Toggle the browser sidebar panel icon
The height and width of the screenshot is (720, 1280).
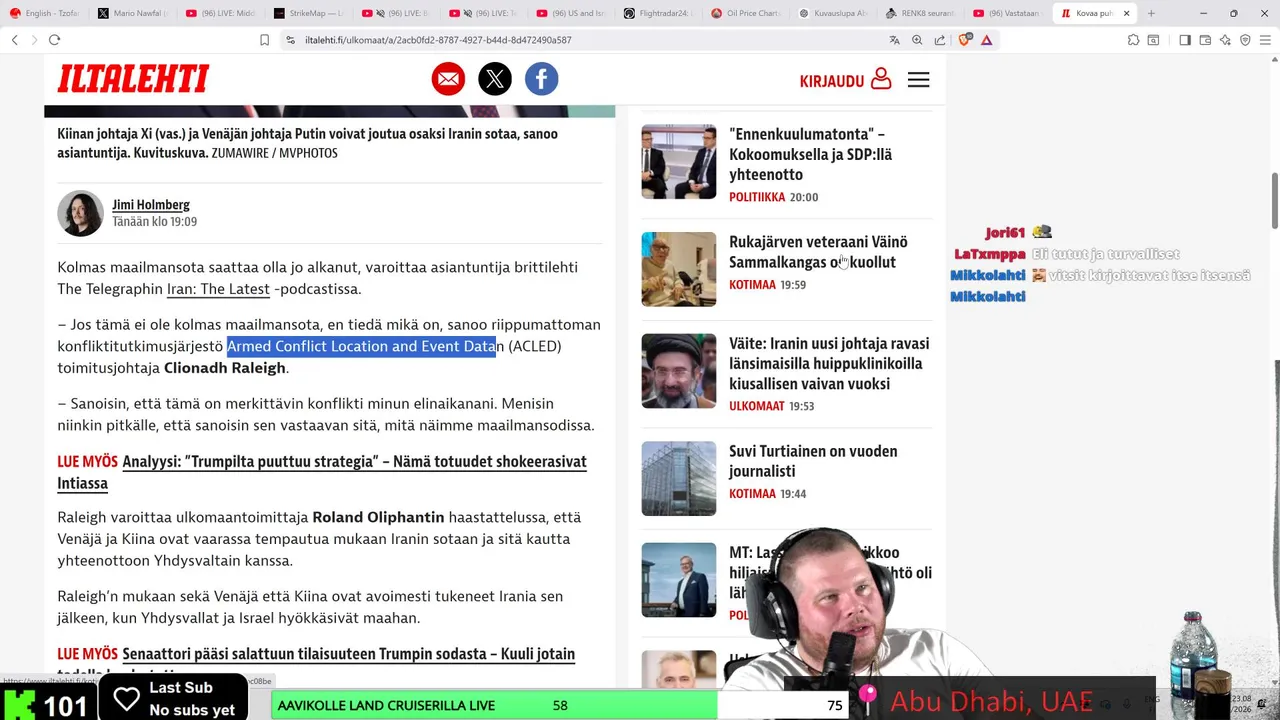[x=1184, y=40]
